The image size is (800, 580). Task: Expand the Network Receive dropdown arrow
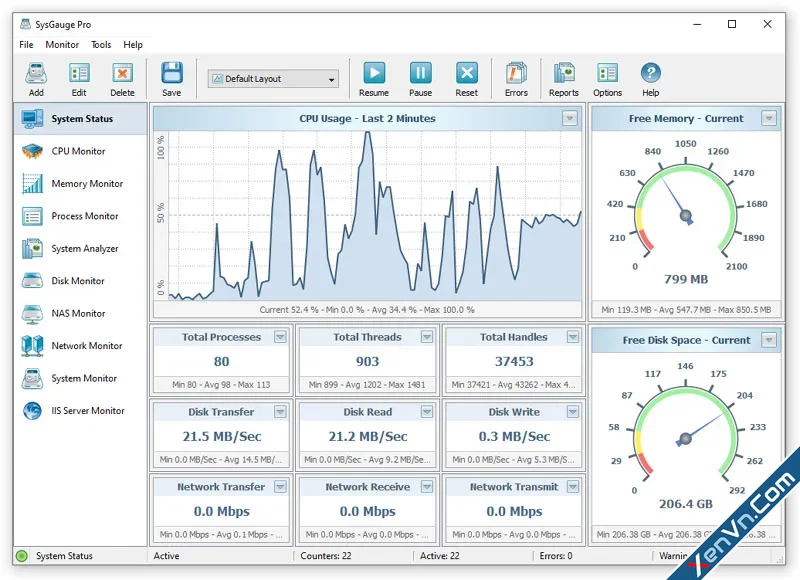427,487
